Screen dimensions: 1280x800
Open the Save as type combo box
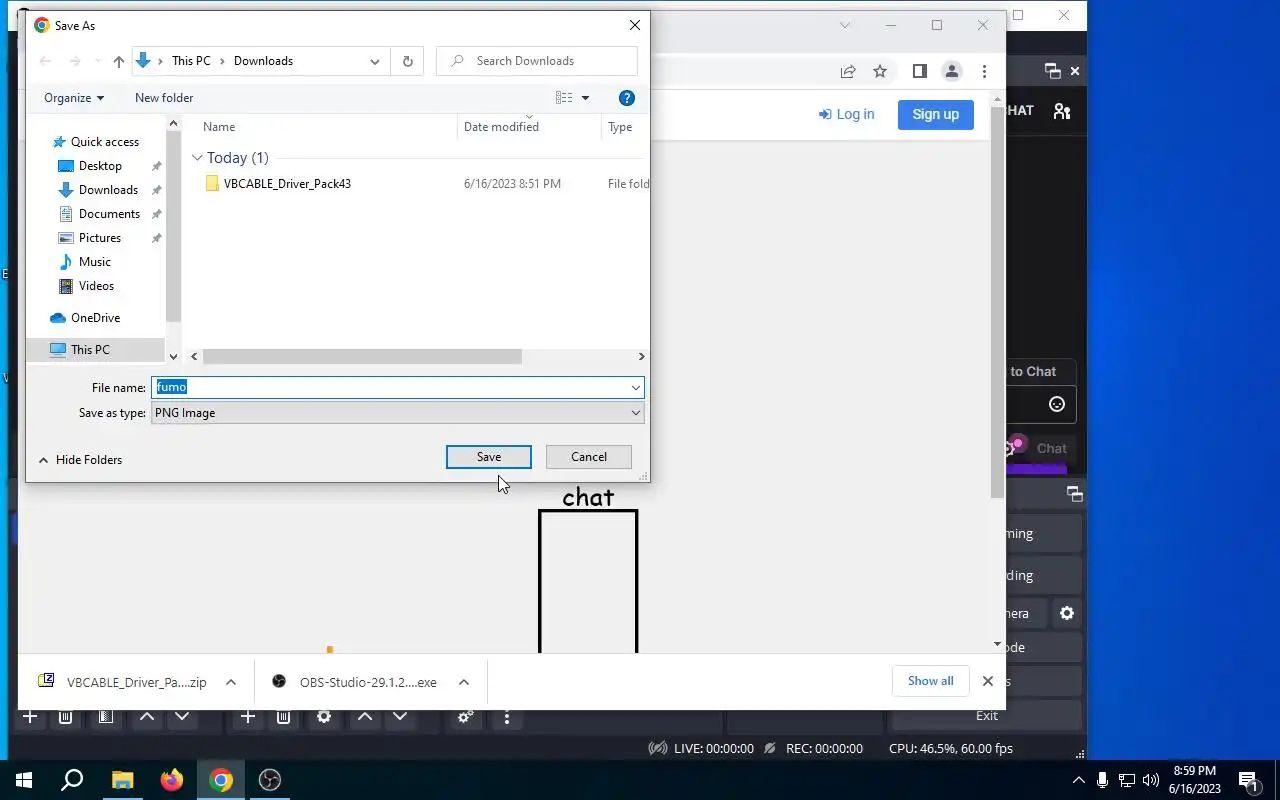pos(398,413)
